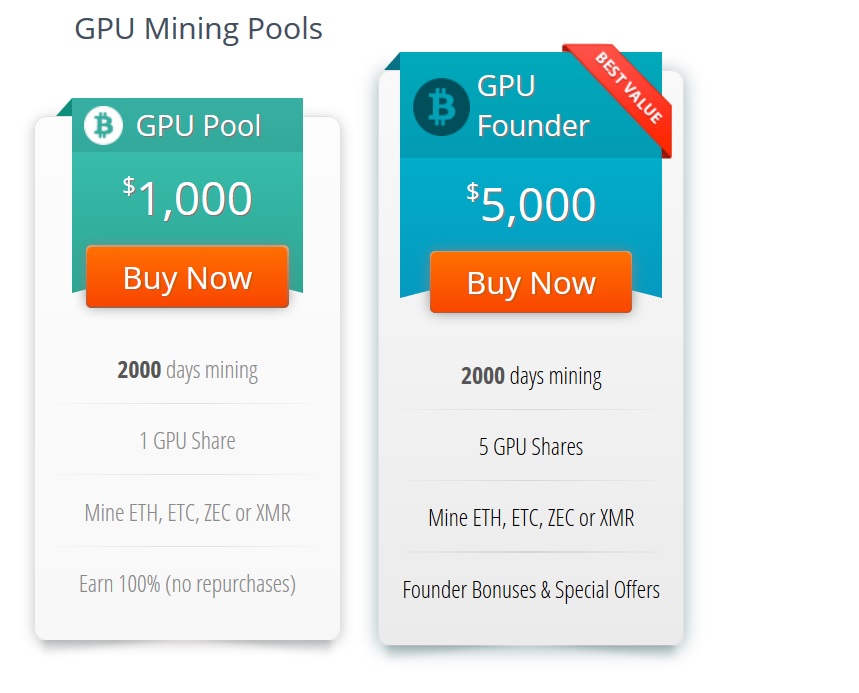Click the 1 GPU Share feature line
The height and width of the screenshot is (693, 859).
coord(188,440)
